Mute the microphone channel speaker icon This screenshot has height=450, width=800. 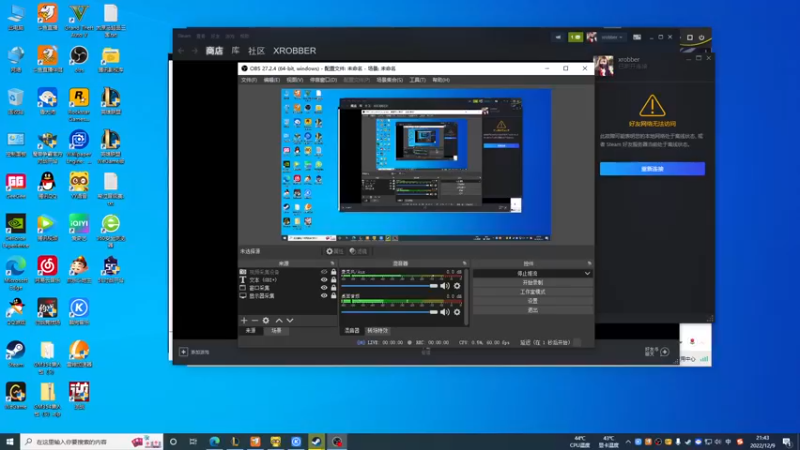[x=445, y=286]
